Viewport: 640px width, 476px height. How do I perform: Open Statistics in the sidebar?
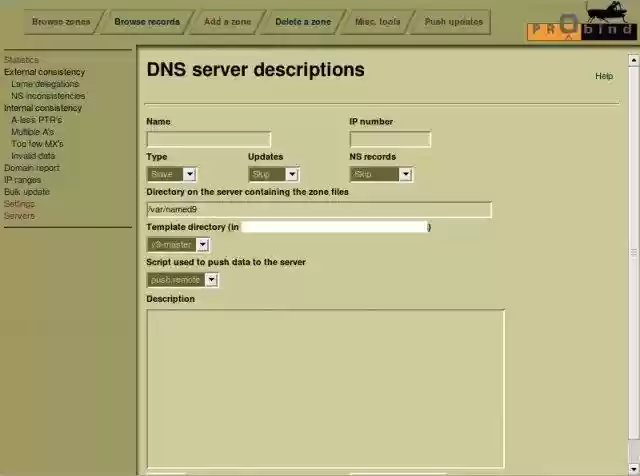pos(21,60)
